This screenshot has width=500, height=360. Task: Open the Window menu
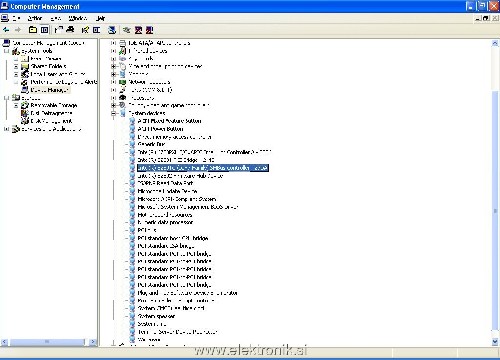[x=78, y=18]
